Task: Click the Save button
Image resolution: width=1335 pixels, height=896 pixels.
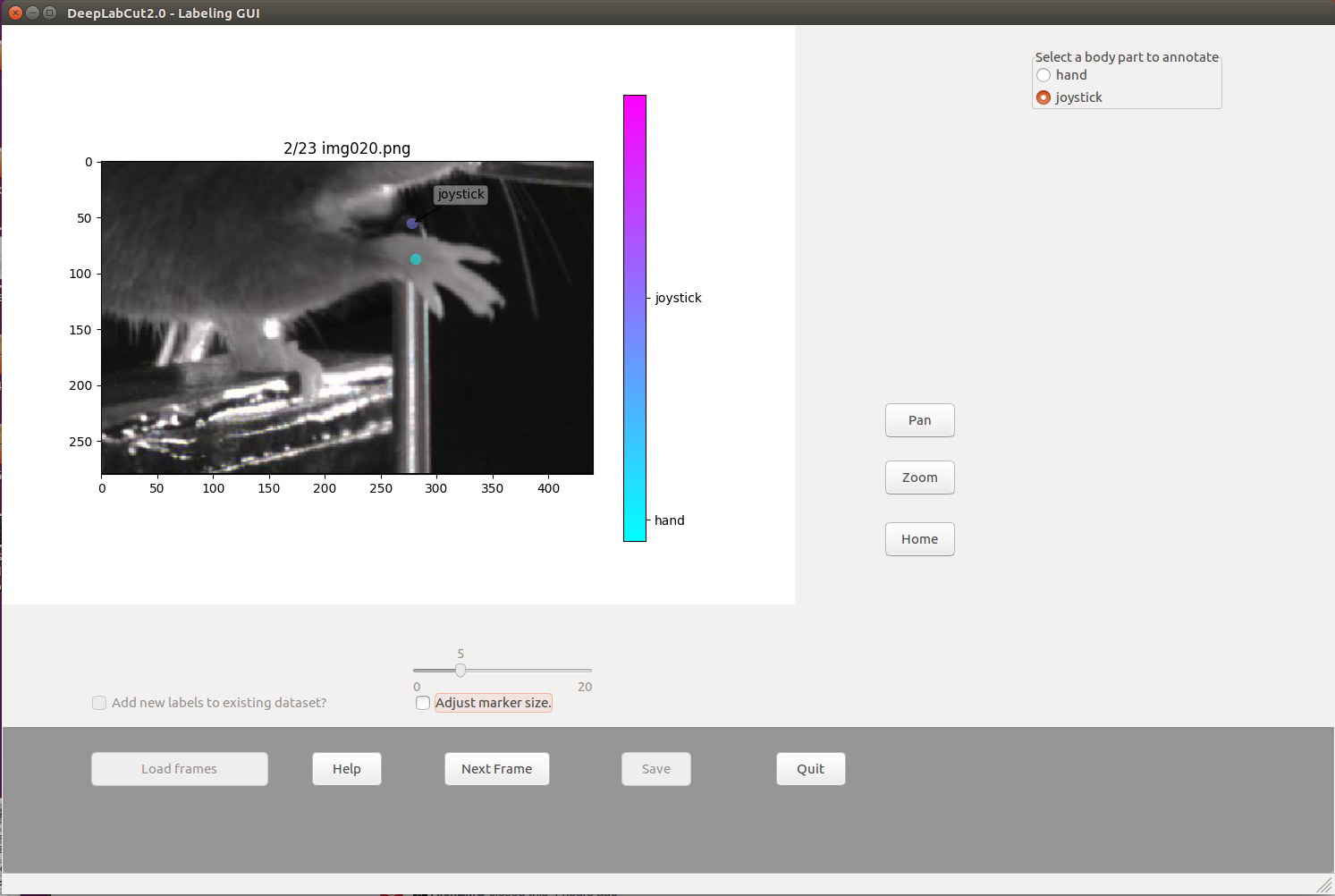Action: 655,768
